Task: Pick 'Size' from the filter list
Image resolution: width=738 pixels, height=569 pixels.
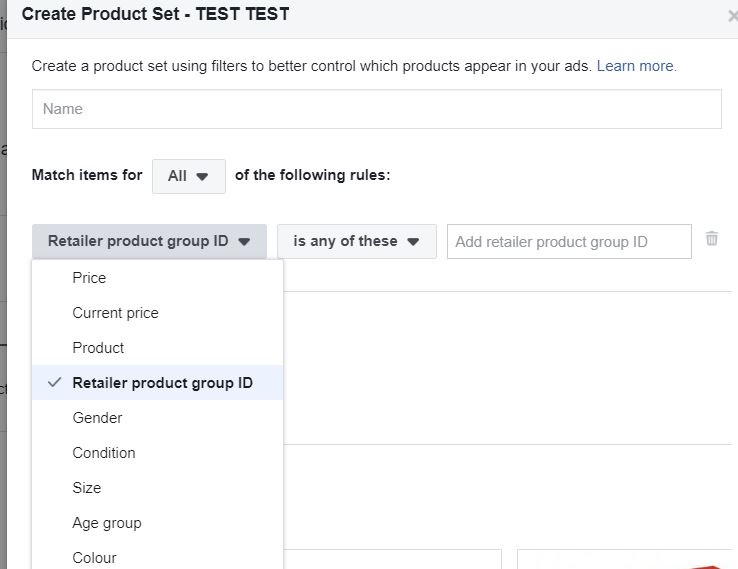Action: [87, 488]
